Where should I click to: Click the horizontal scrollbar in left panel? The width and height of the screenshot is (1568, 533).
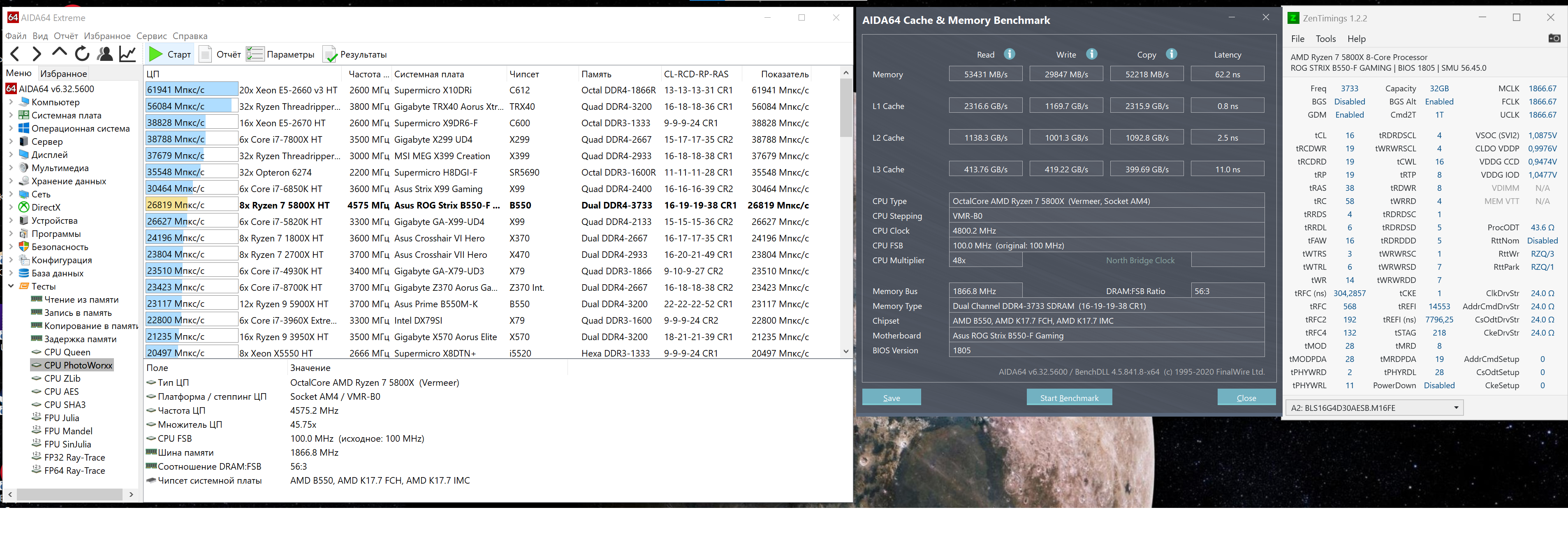pos(70,495)
